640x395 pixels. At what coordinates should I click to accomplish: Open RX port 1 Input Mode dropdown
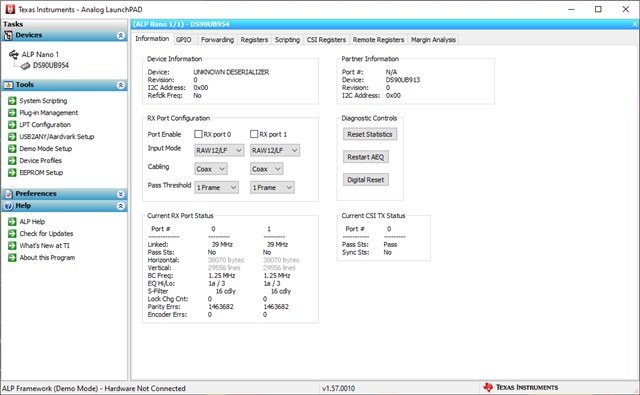click(x=275, y=150)
